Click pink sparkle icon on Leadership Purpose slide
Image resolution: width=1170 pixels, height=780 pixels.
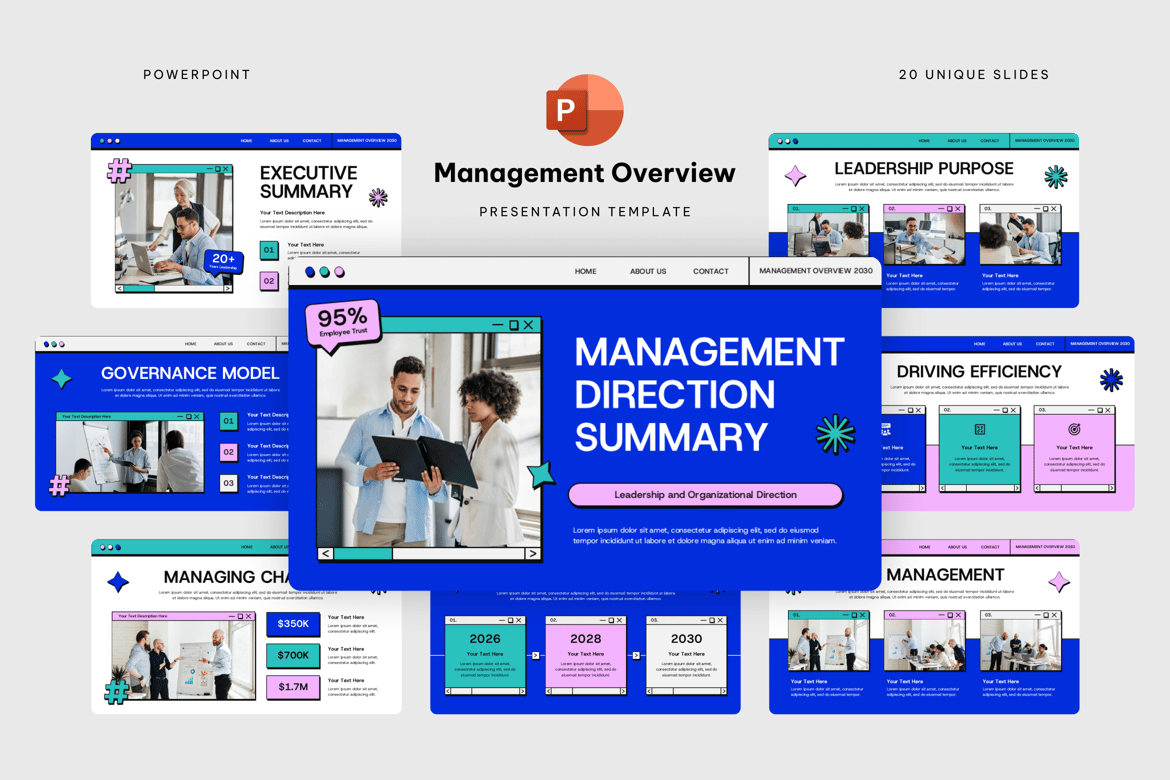pyautogui.click(x=795, y=176)
